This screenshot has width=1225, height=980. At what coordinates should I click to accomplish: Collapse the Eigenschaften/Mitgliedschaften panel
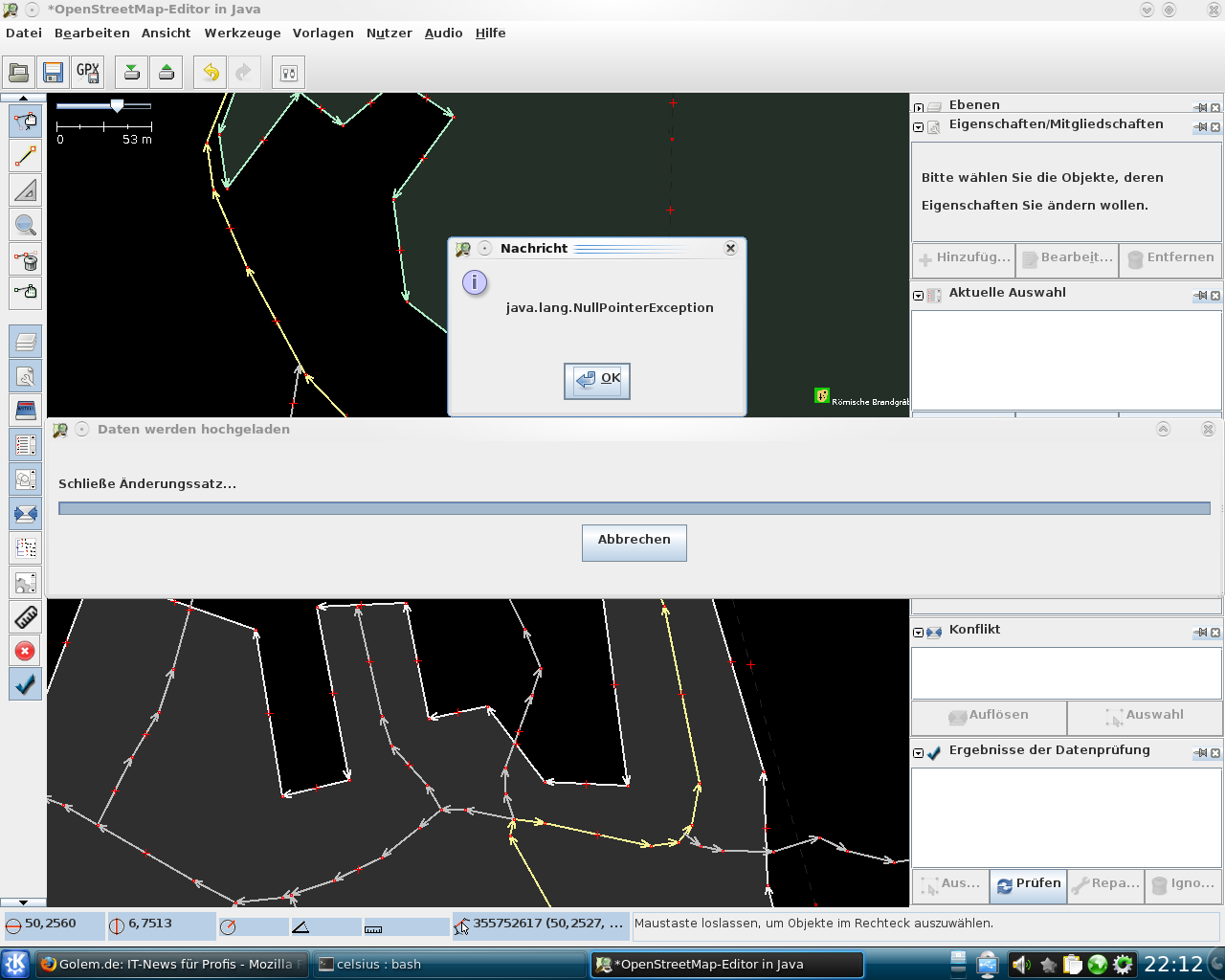pos(919,127)
